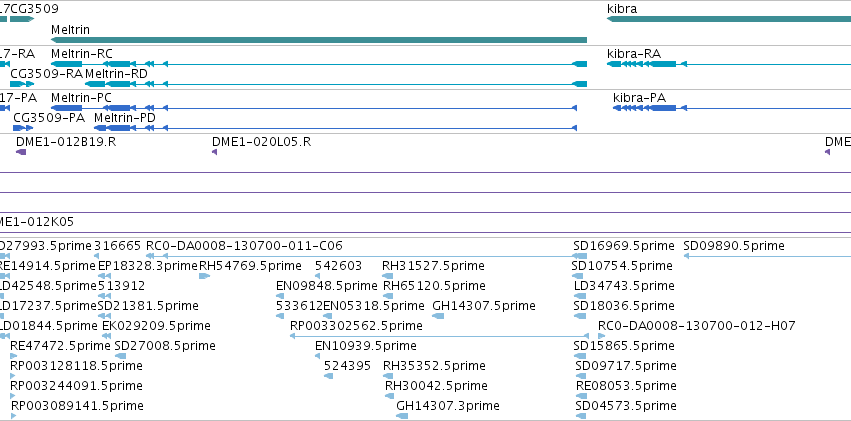Select the SD27008.5prime EST glyph
This screenshot has width=851, height=421.
(120, 356)
